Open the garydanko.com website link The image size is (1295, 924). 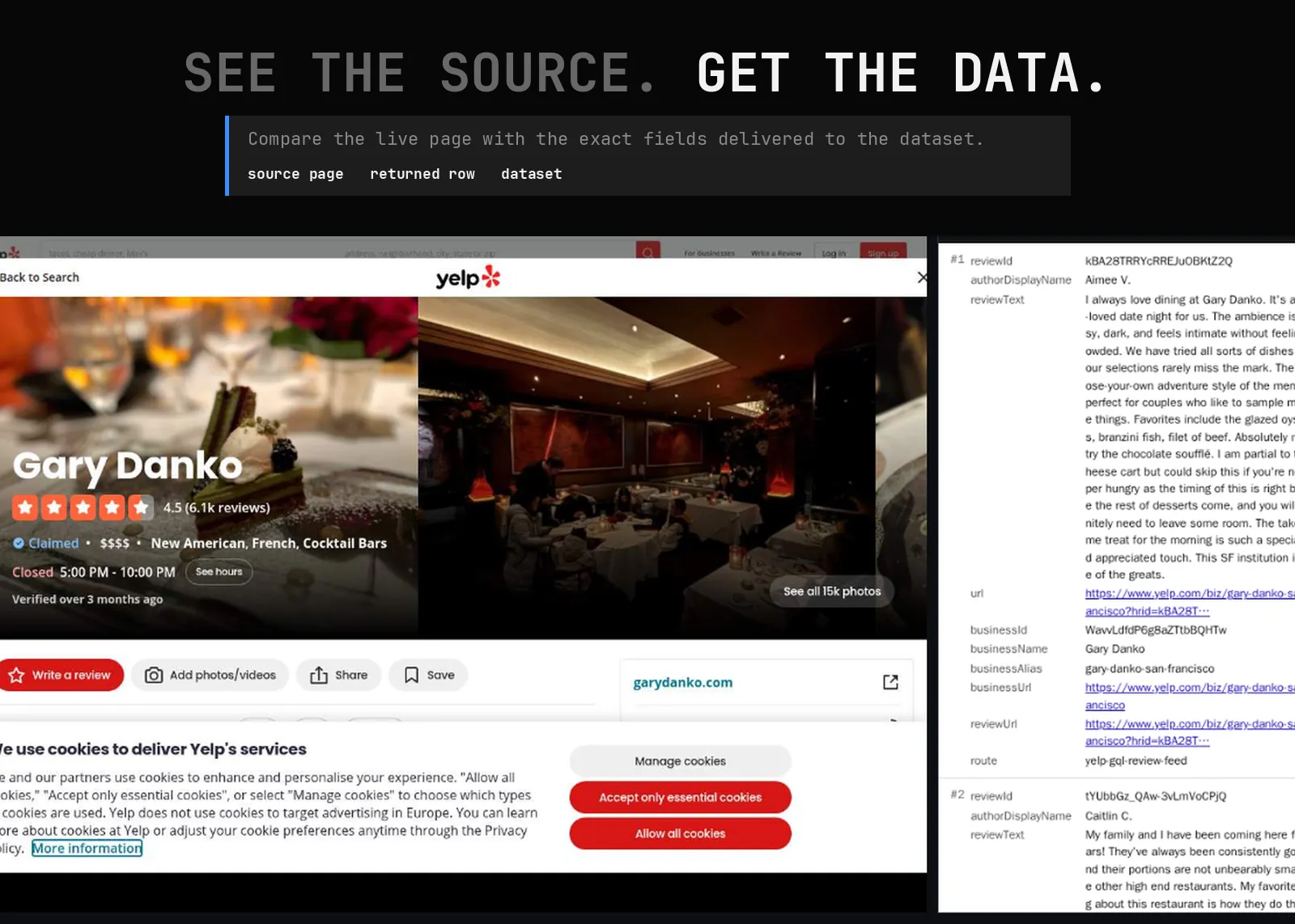[x=683, y=682]
